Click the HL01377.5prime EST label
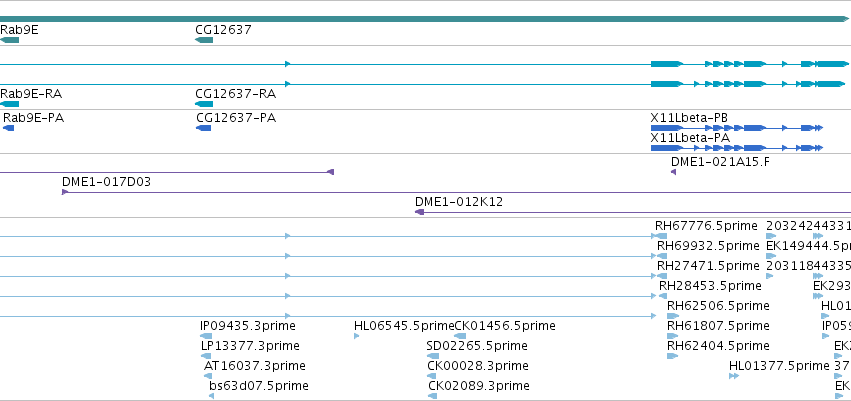This screenshot has height=401, width=851. [779, 366]
